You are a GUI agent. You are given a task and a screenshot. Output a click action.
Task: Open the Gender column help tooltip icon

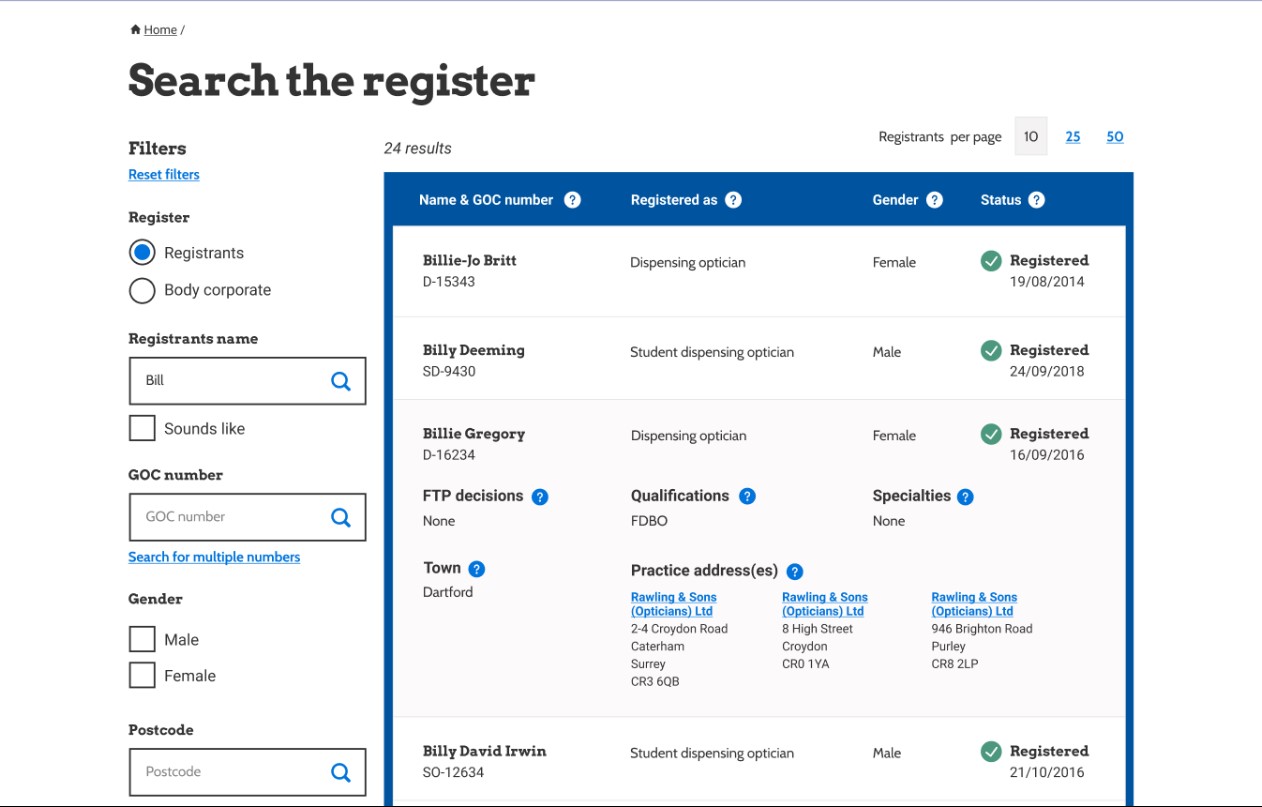934,200
